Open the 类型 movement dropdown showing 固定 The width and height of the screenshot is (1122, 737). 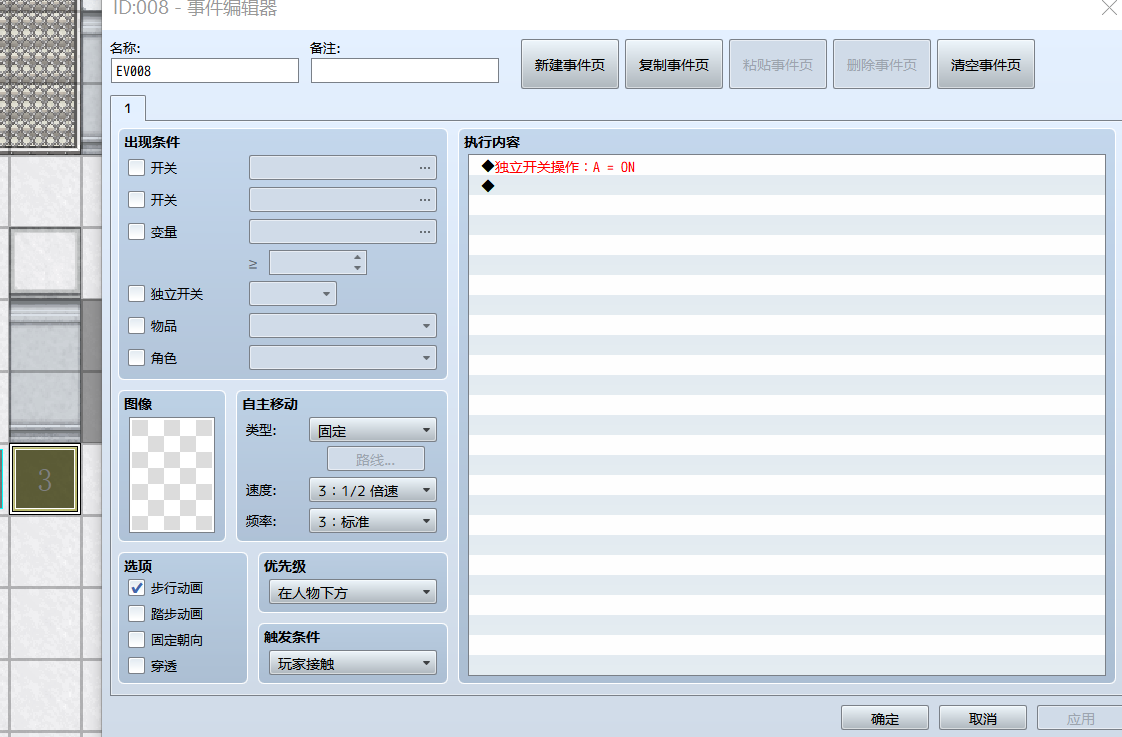373,430
